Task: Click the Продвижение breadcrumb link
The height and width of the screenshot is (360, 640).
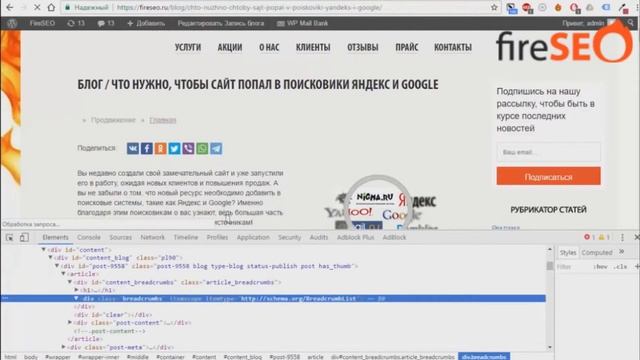Action: click(x=113, y=120)
